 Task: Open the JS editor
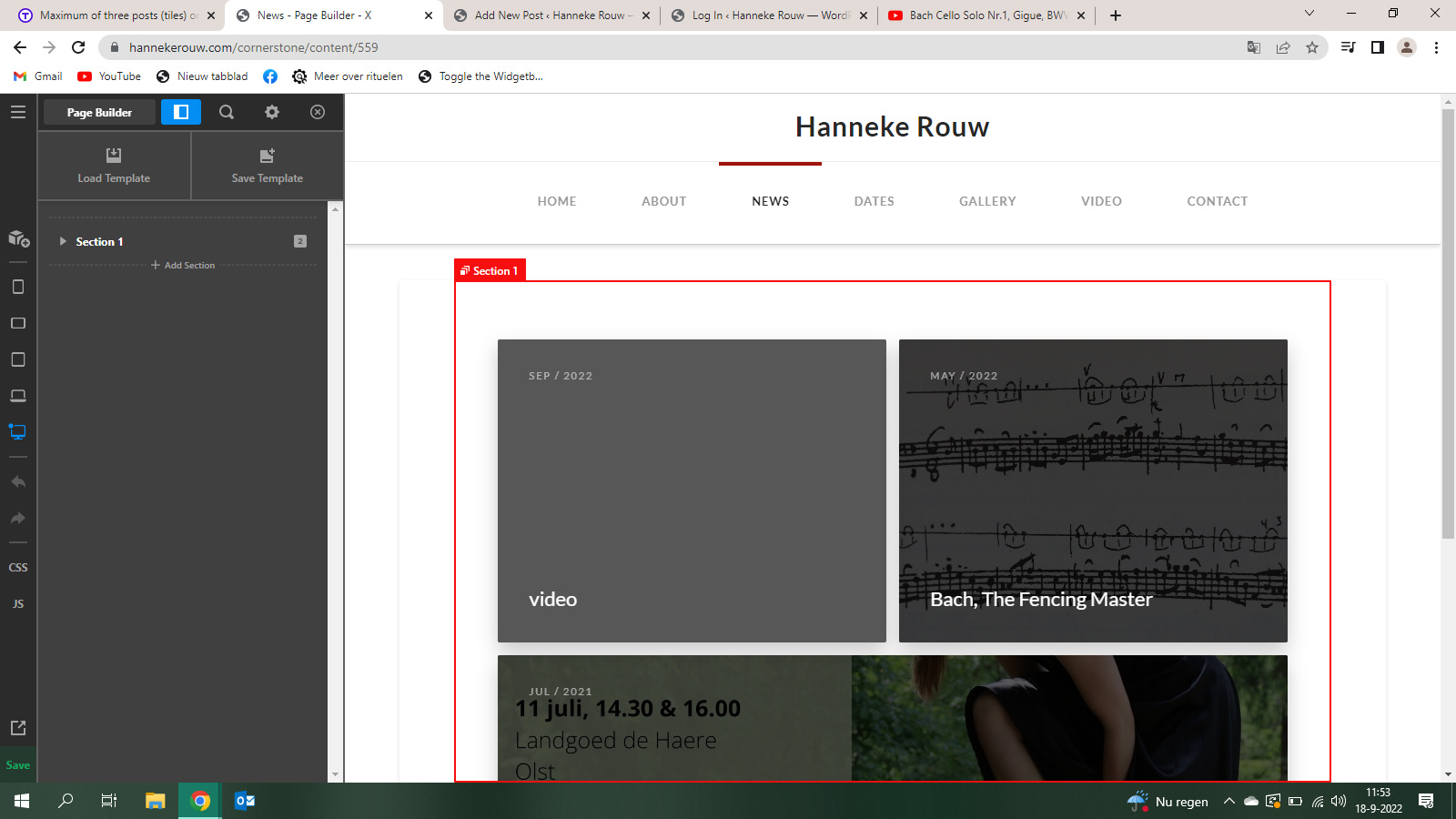pos(18,603)
